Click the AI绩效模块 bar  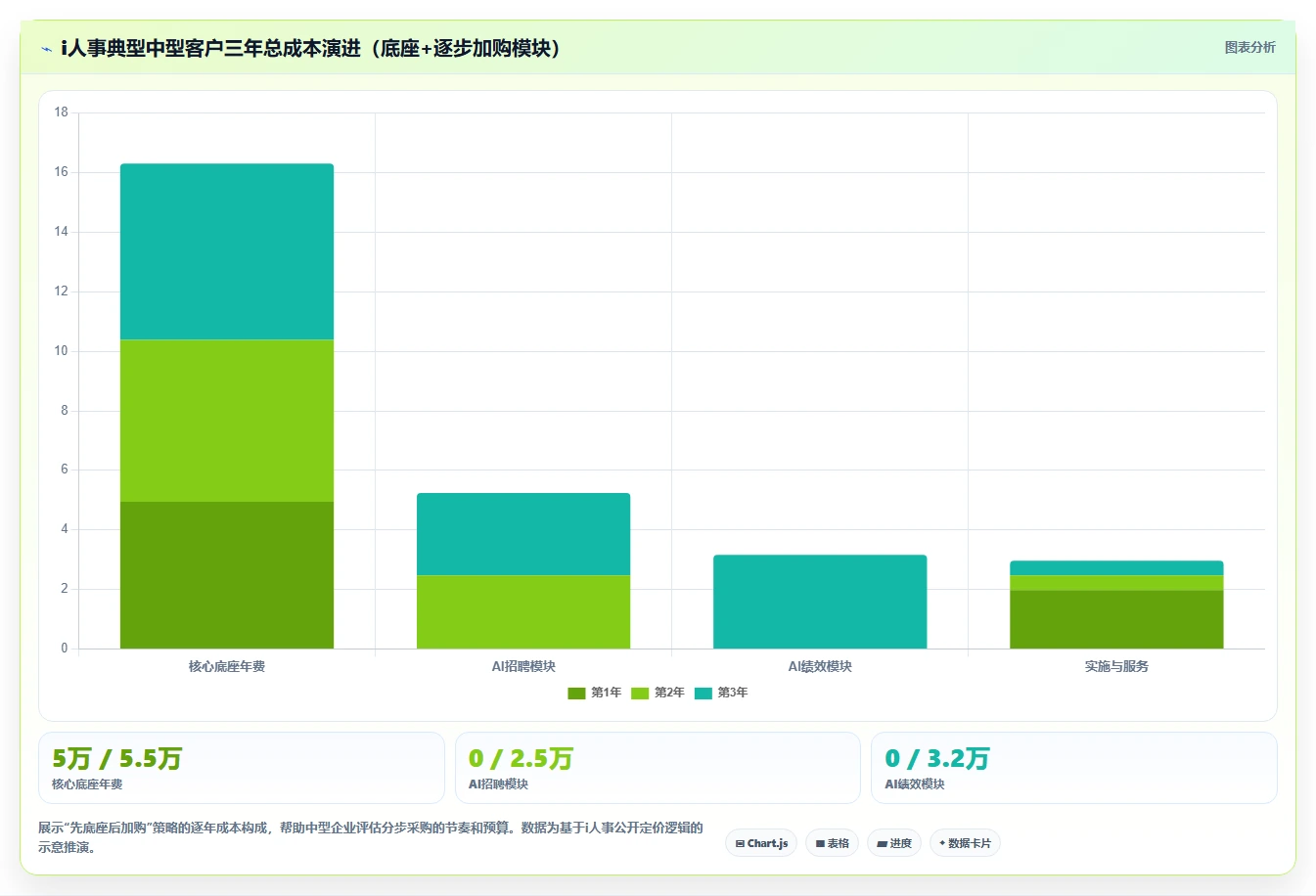point(820,602)
